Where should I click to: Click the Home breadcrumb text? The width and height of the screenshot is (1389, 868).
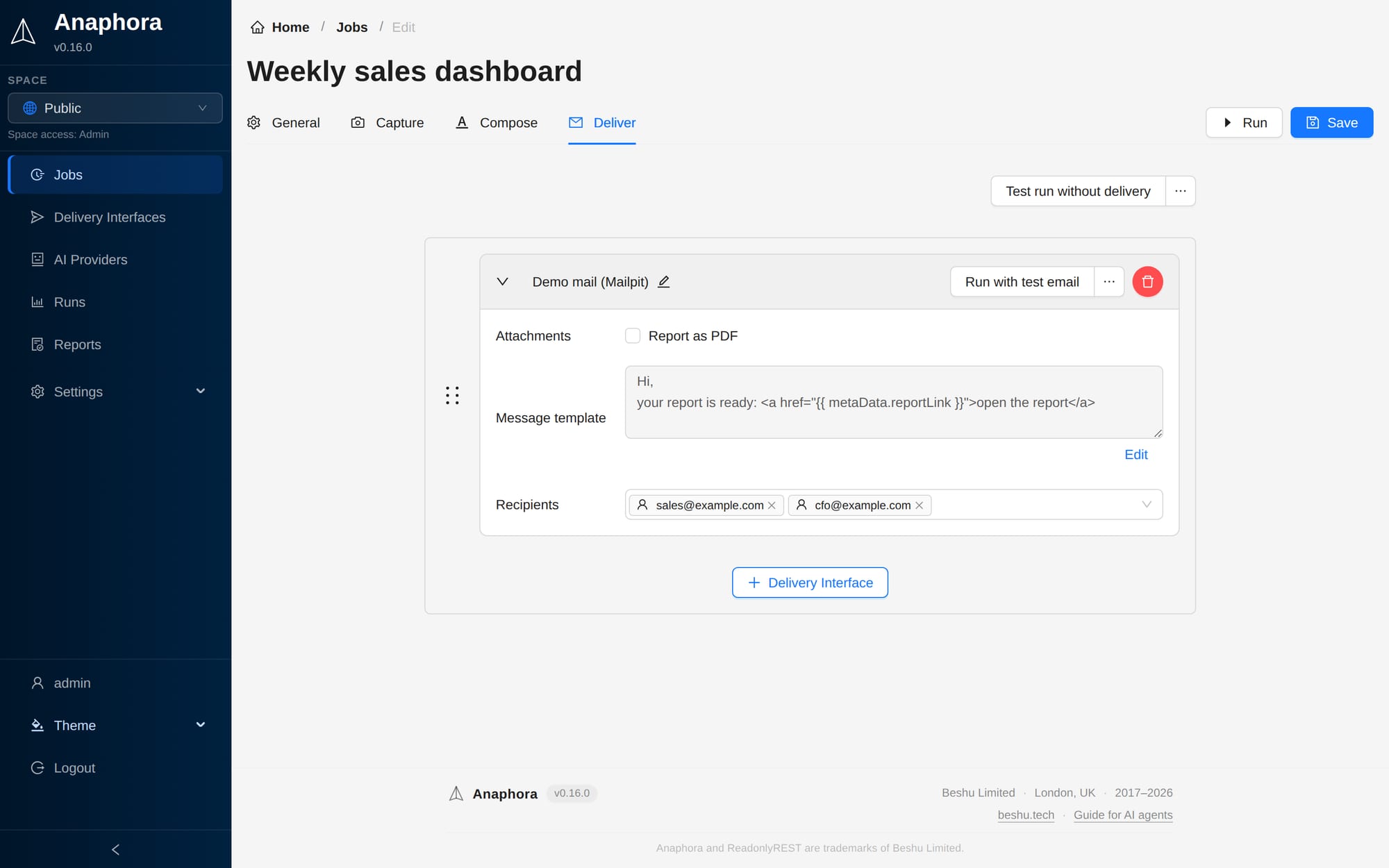coord(290,27)
